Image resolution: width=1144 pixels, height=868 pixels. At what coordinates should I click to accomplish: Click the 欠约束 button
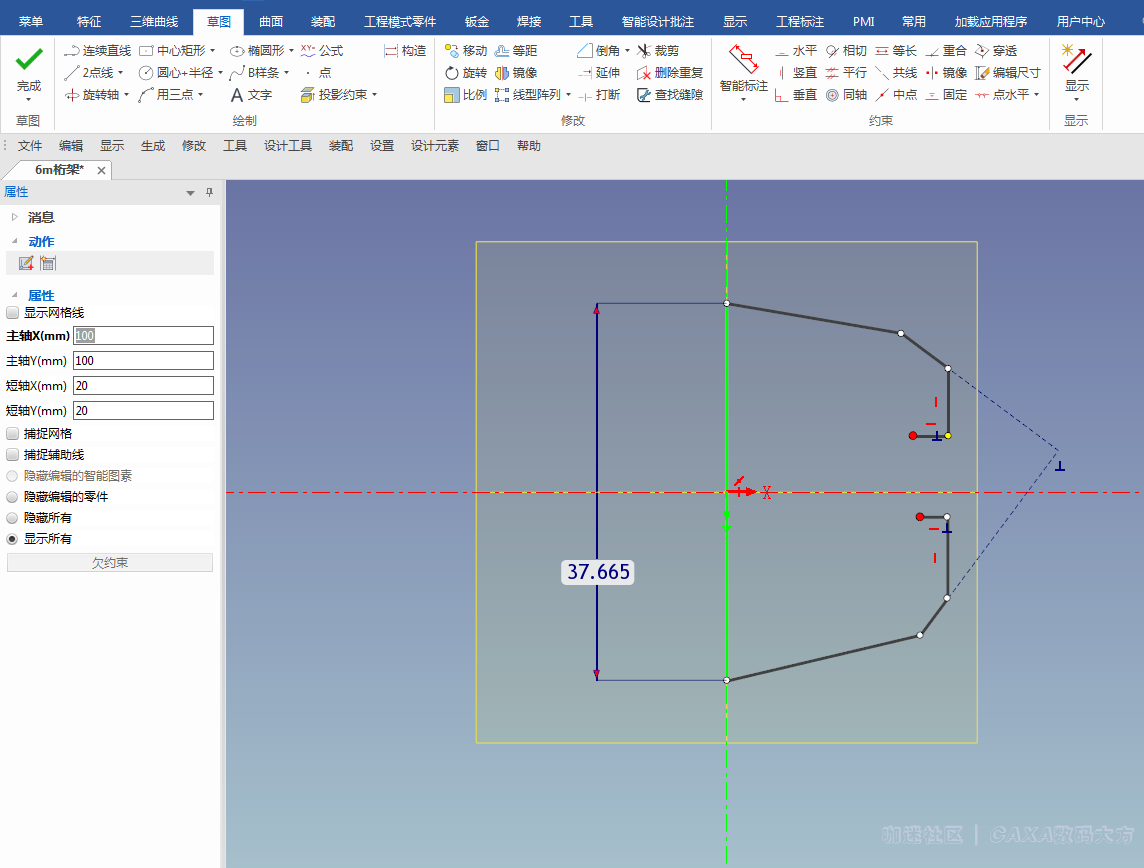[110, 563]
